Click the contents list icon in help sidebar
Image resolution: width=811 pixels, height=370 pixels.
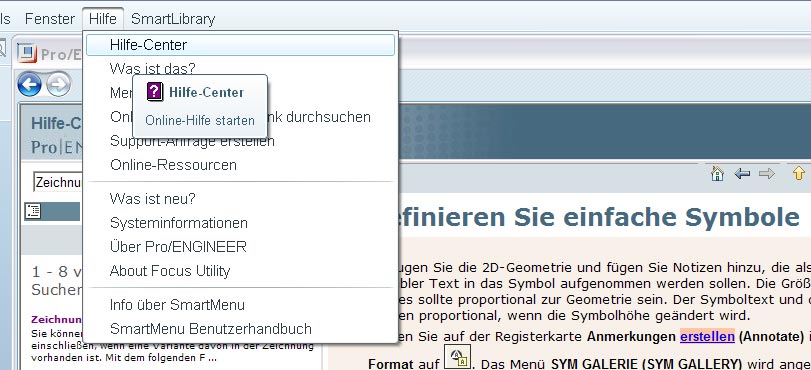click(33, 211)
